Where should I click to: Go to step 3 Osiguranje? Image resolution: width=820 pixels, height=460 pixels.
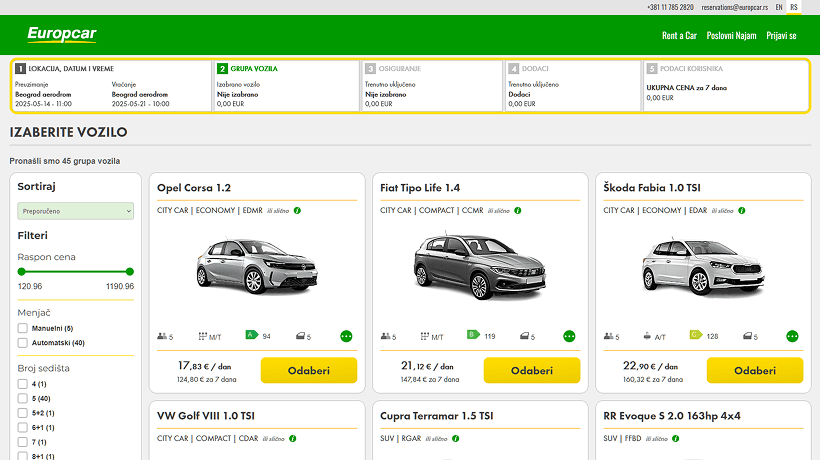(432, 86)
